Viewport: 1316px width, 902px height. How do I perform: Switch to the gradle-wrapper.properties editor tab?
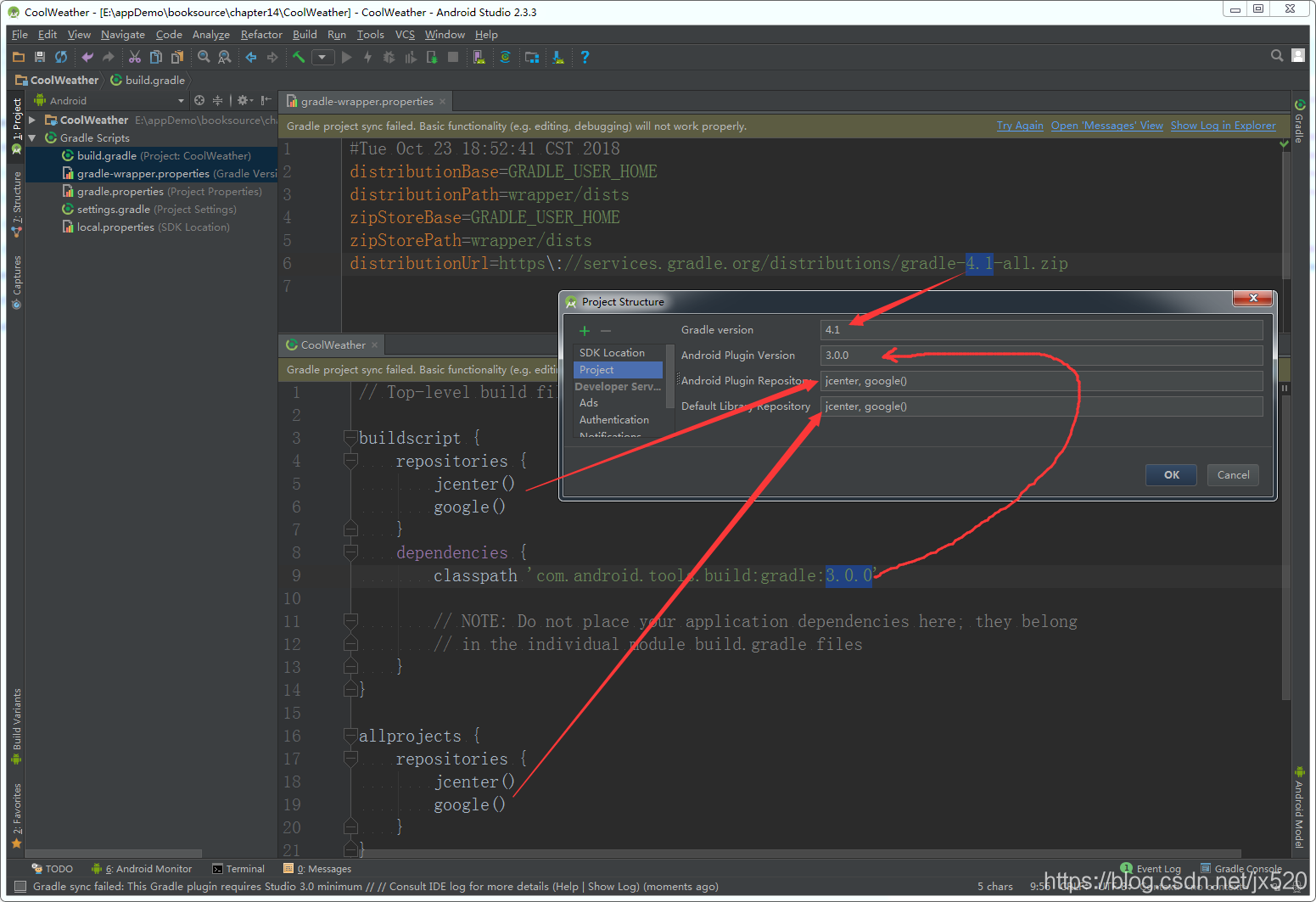pos(367,101)
